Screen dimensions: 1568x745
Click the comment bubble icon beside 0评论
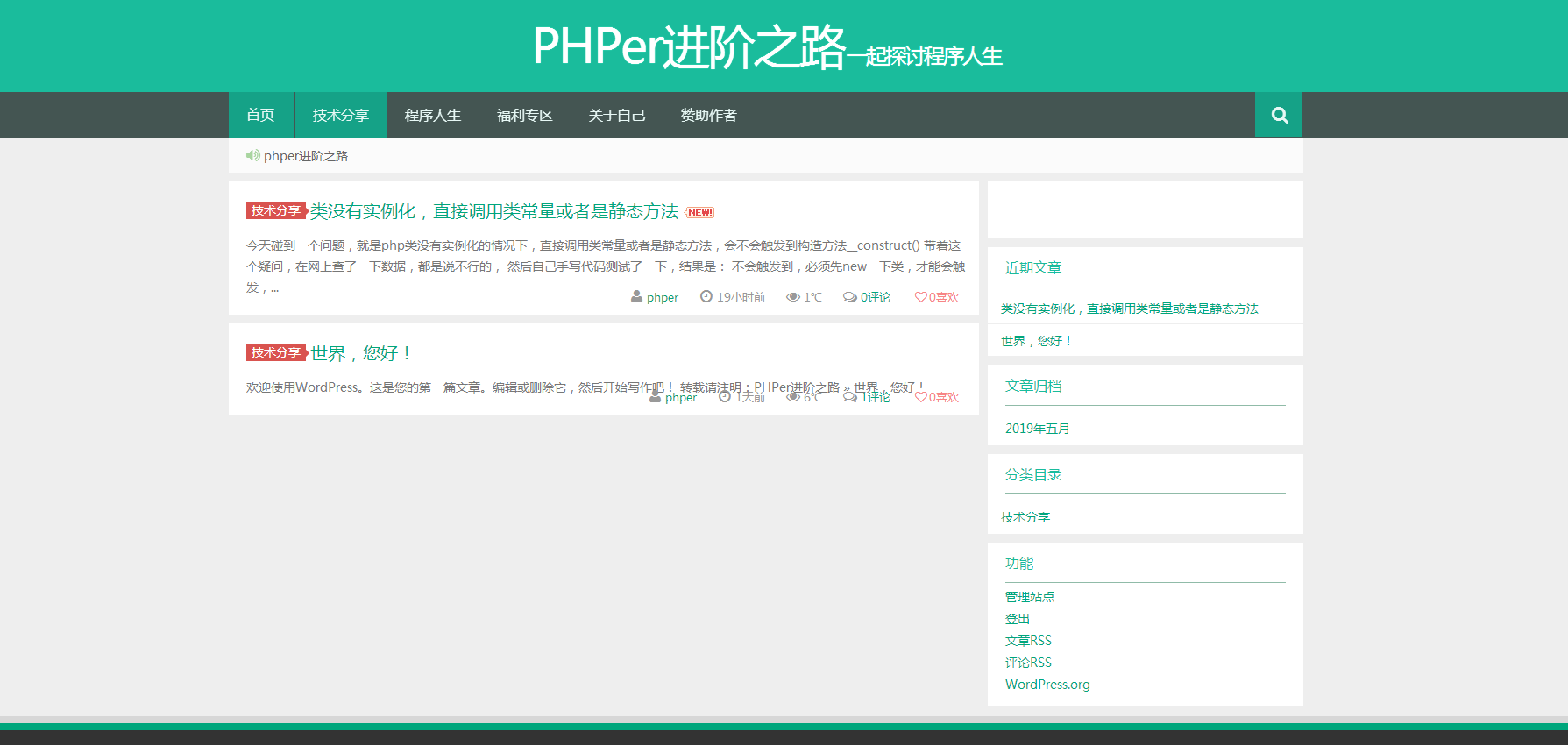(849, 297)
